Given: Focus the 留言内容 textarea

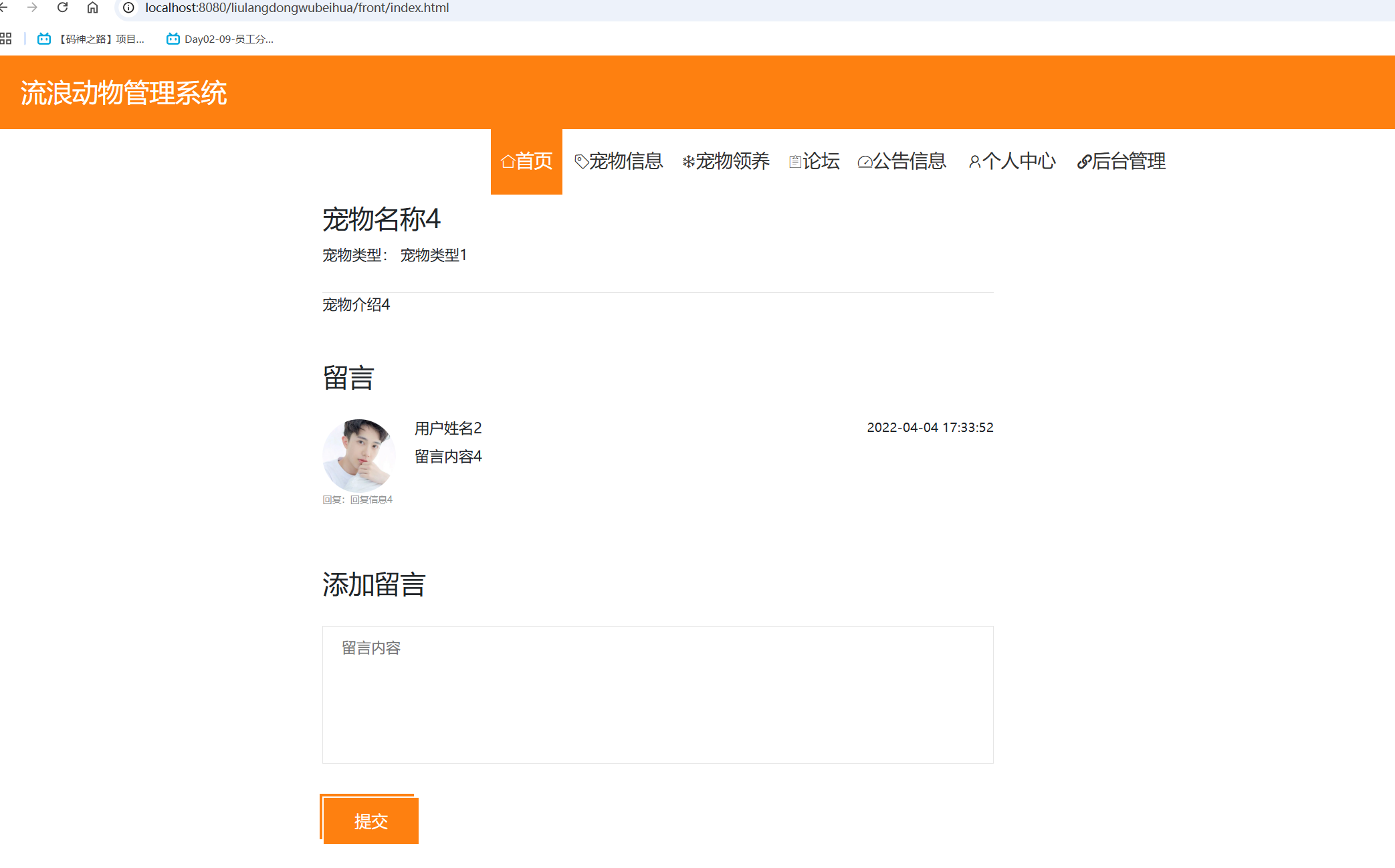Looking at the screenshot, I should [x=658, y=695].
